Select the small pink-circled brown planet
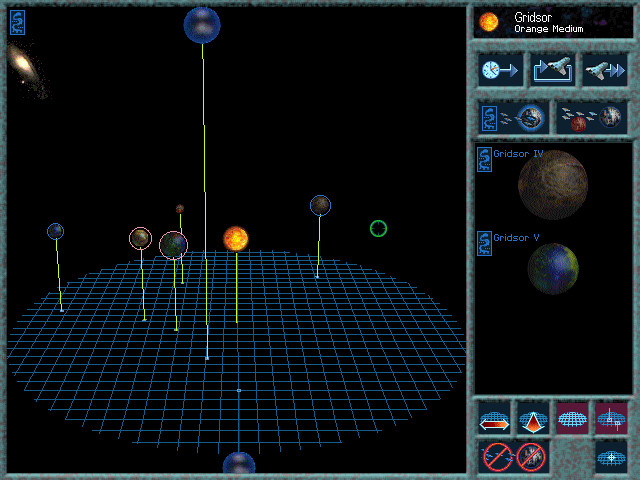 [x=140, y=238]
